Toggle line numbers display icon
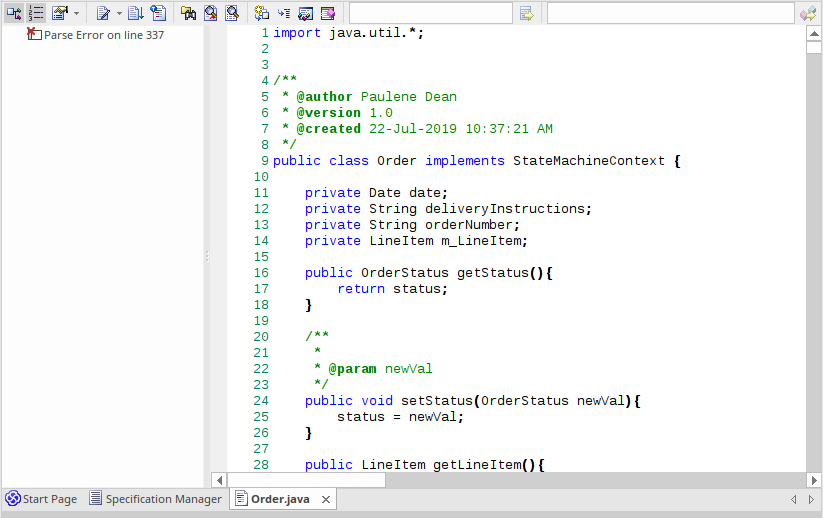 (36, 13)
